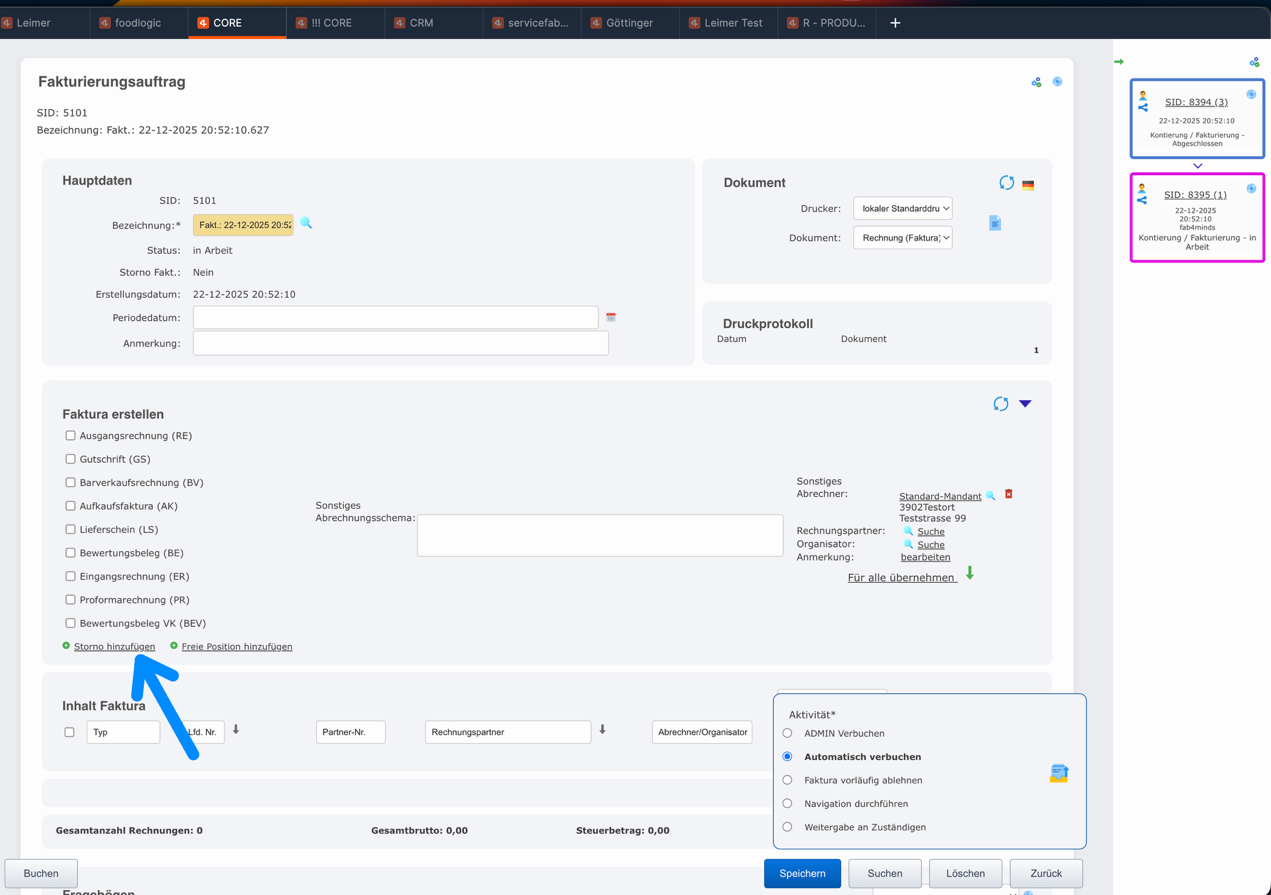Viewport: 1271px width, 895px height.
Task: Click into the Anmerkung input field
Action: 400,343
